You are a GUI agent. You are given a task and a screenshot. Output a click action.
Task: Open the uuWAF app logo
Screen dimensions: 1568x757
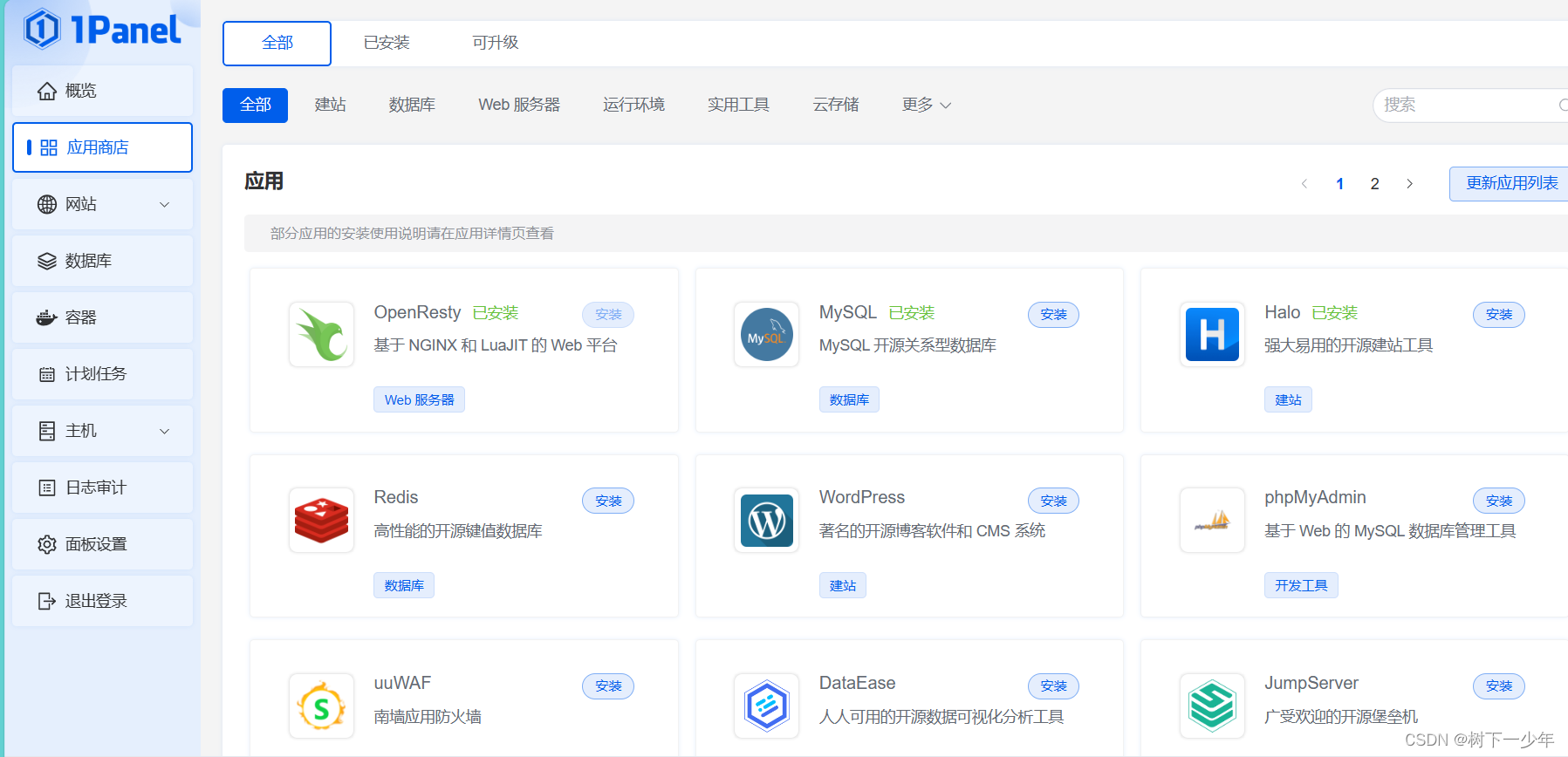(x=322, y=706)
